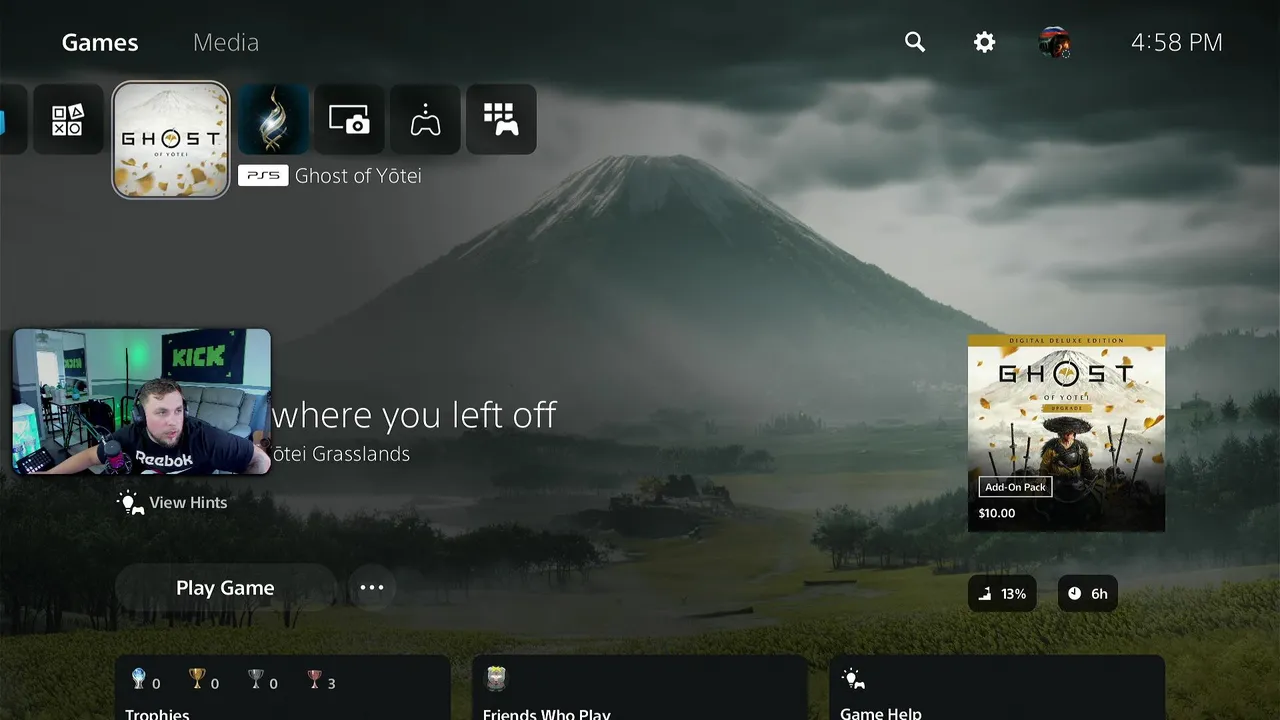Click the PS5 platform badge
This screenshot has width=1280, height=720.
pyautogui.click(x=263, y=176)
